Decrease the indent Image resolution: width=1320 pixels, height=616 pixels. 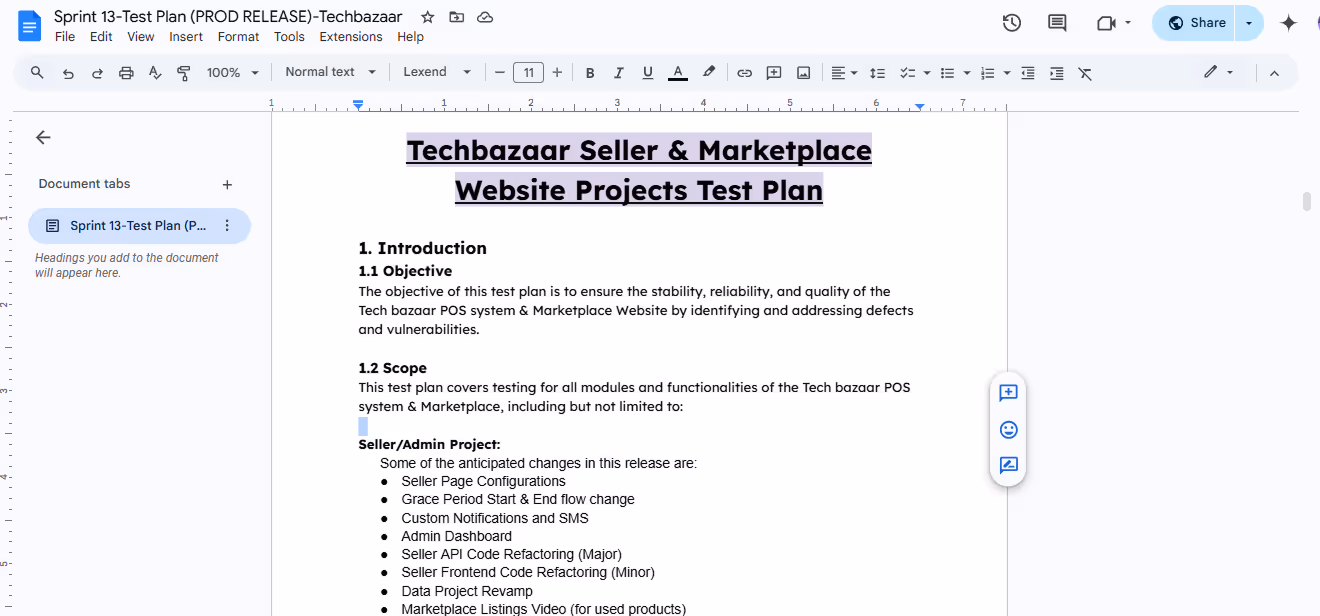pos(1027,72)
